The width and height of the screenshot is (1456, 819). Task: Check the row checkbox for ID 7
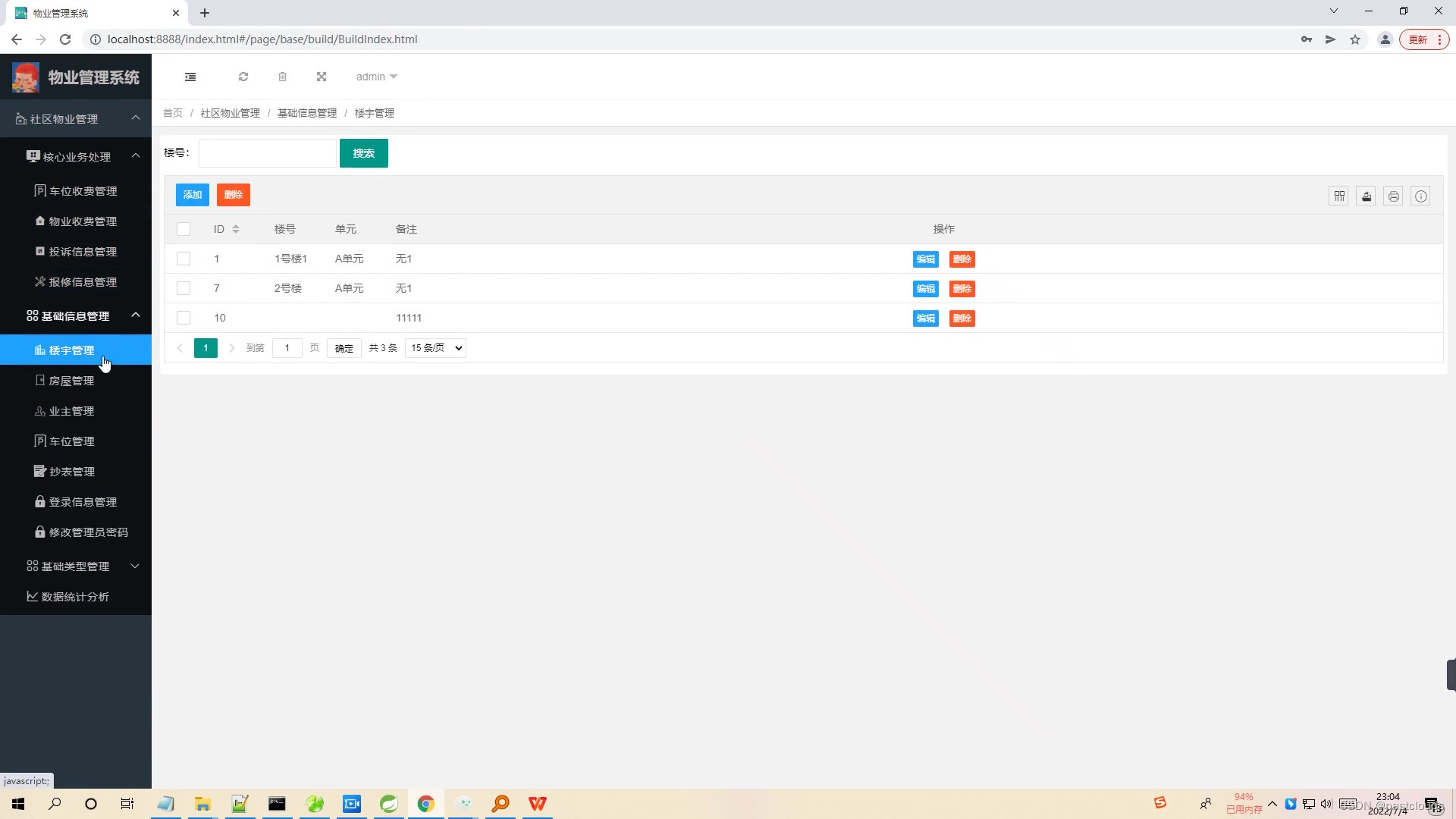tap(184, 288)
